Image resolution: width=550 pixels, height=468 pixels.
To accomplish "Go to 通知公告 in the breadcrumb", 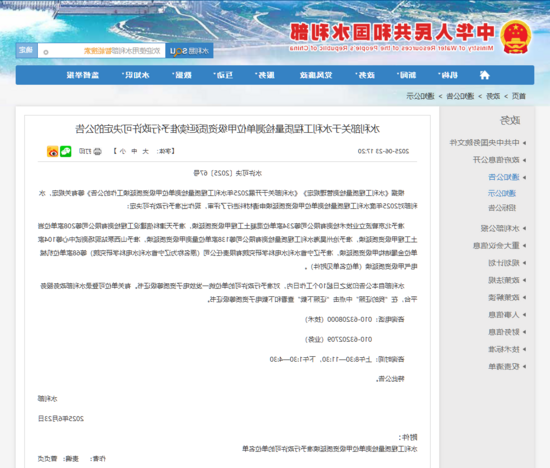I will tap(460, 96).
